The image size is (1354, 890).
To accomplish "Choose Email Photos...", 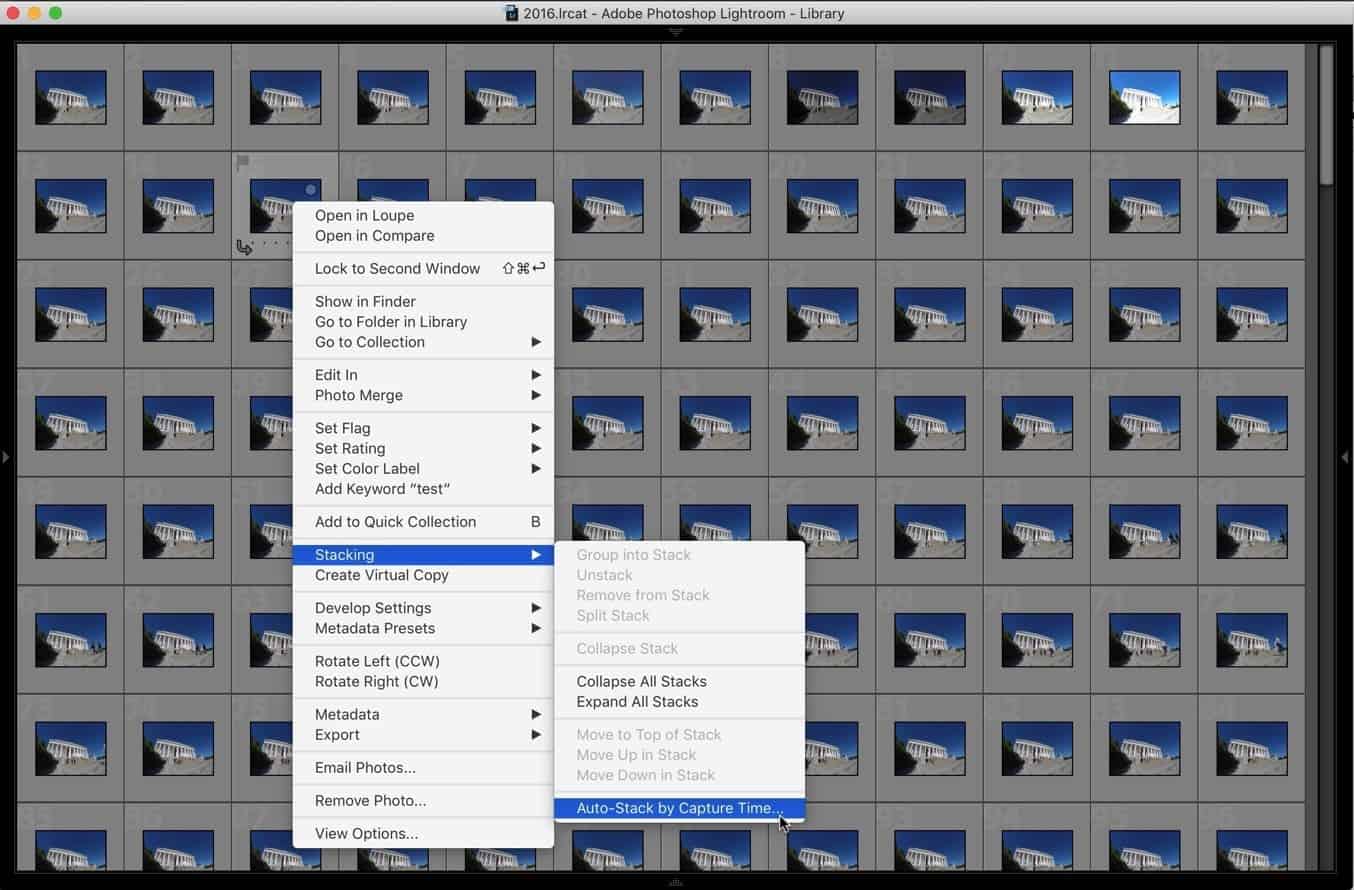I will tap(423, 768).
